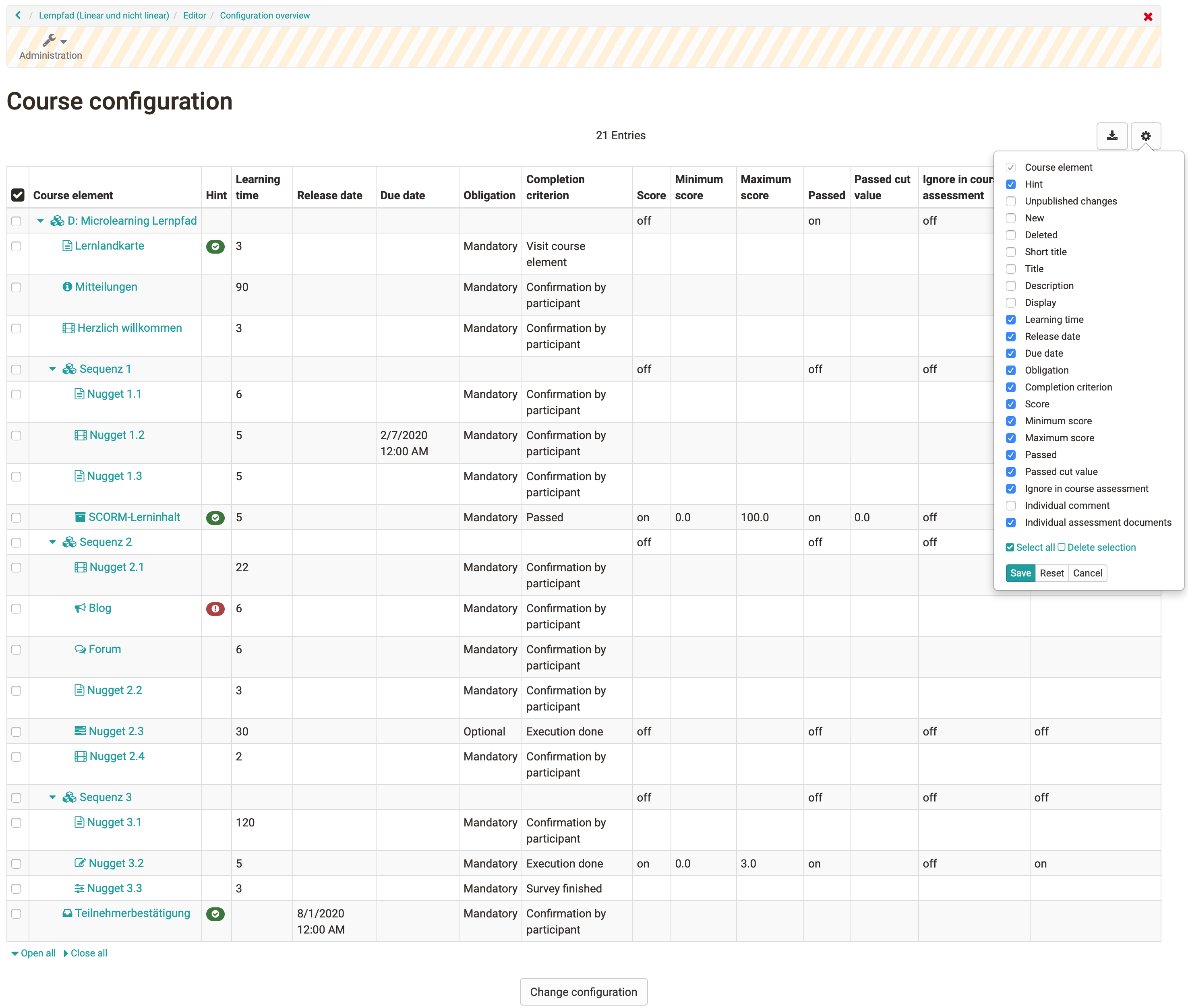
Task: Click the Blog megaphone icon
Action: 80,608
